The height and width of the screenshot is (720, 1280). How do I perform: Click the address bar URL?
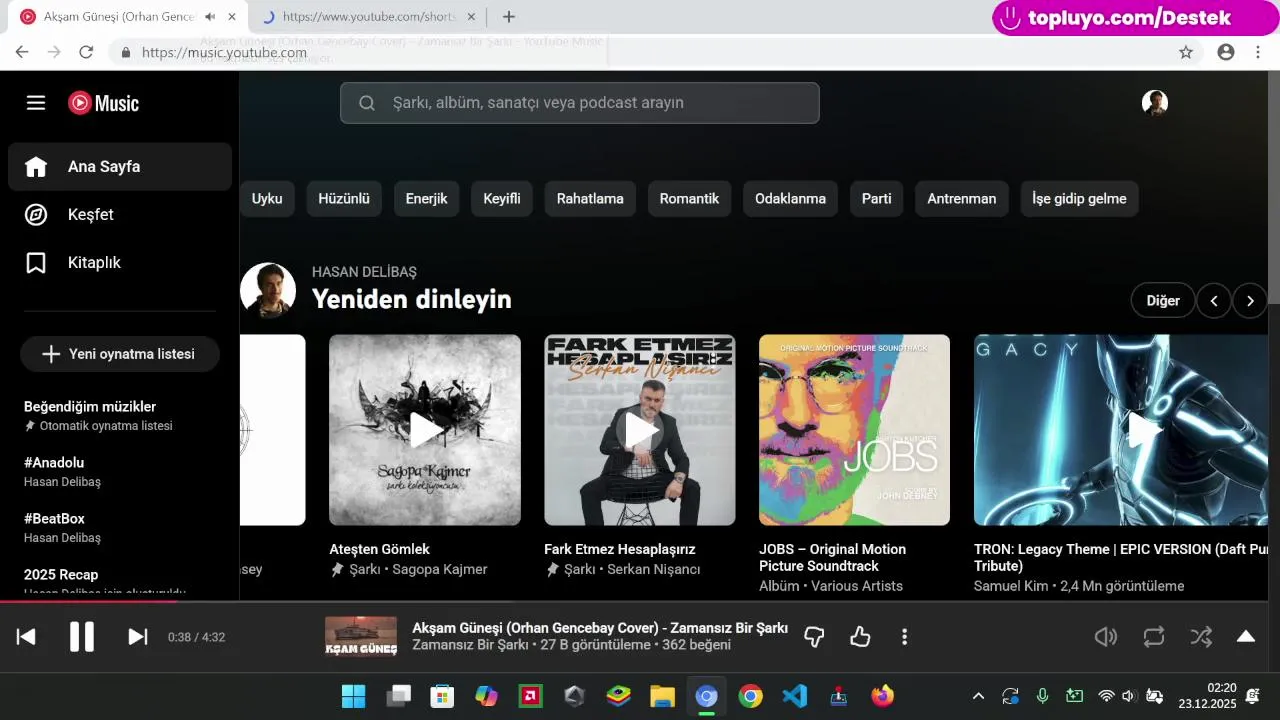point(224,52)
